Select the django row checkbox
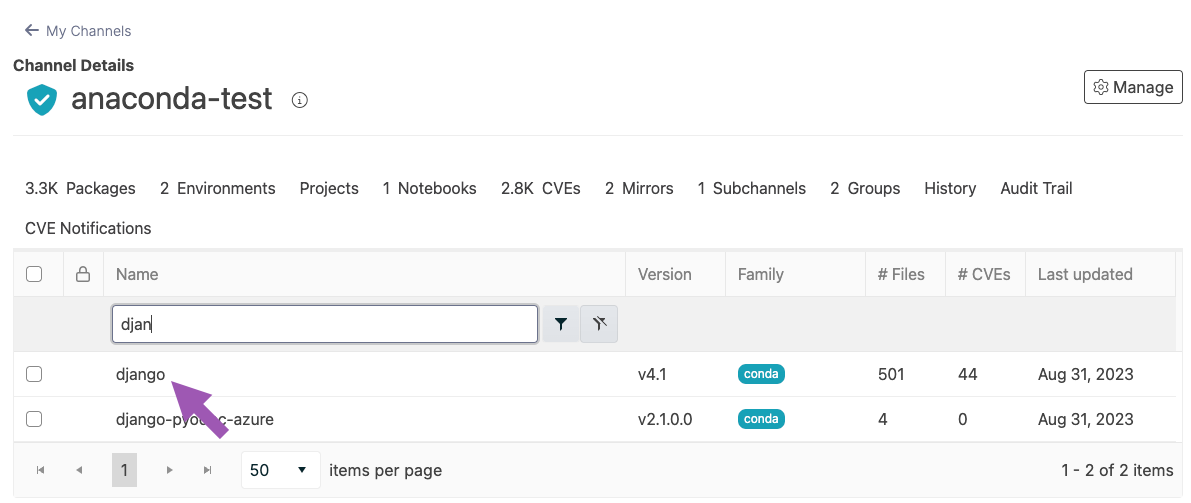The height and width of the screenshot is (503, 1191). click(34, 374)
